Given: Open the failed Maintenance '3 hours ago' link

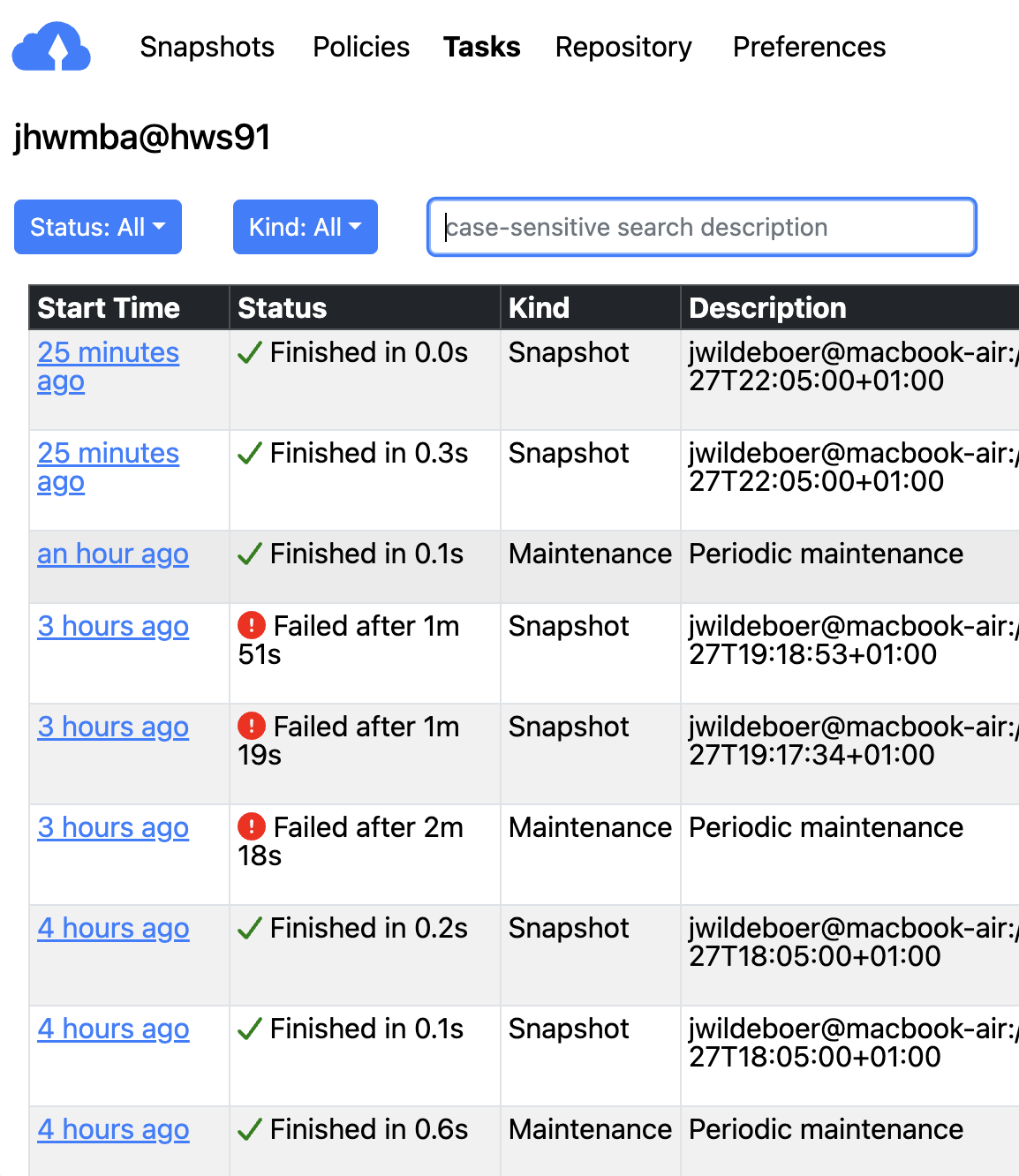Looking at the screenshot, I should pyautogui.click(x=113, y=827).
